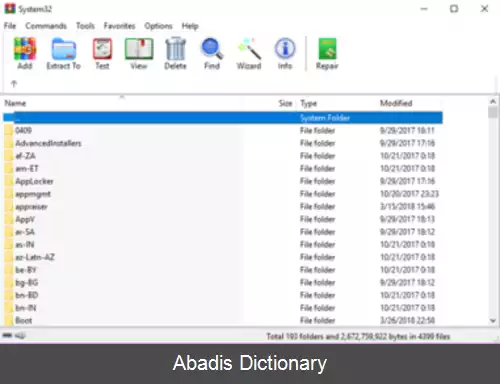Image resolution: width=500 pixels, height=384 pixels.
Task: Go up one level arrow
Action: (x=14, y=83)
